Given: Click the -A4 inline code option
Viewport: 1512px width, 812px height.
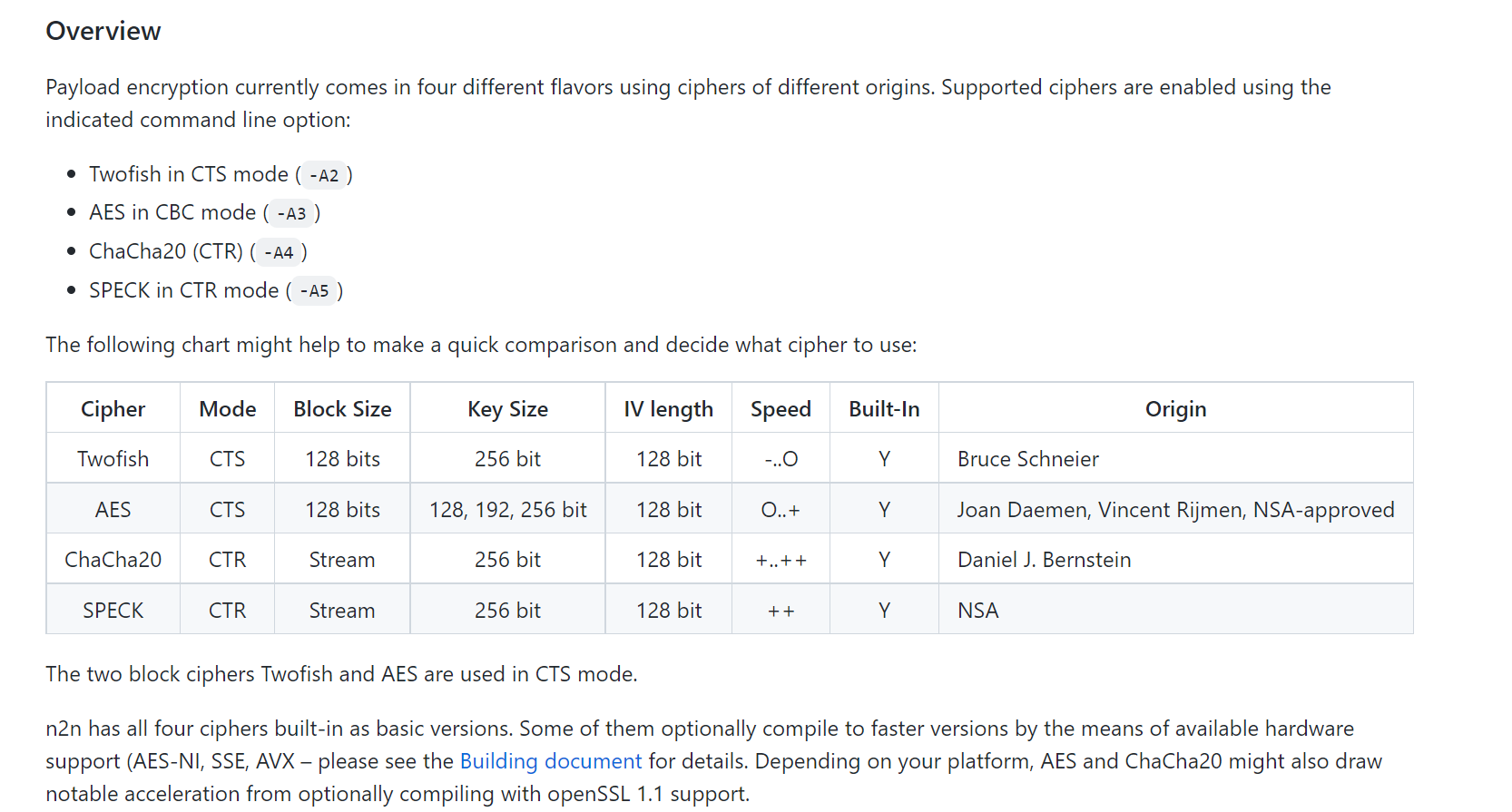Looking at the screenshot, I should tap(279, 253).
